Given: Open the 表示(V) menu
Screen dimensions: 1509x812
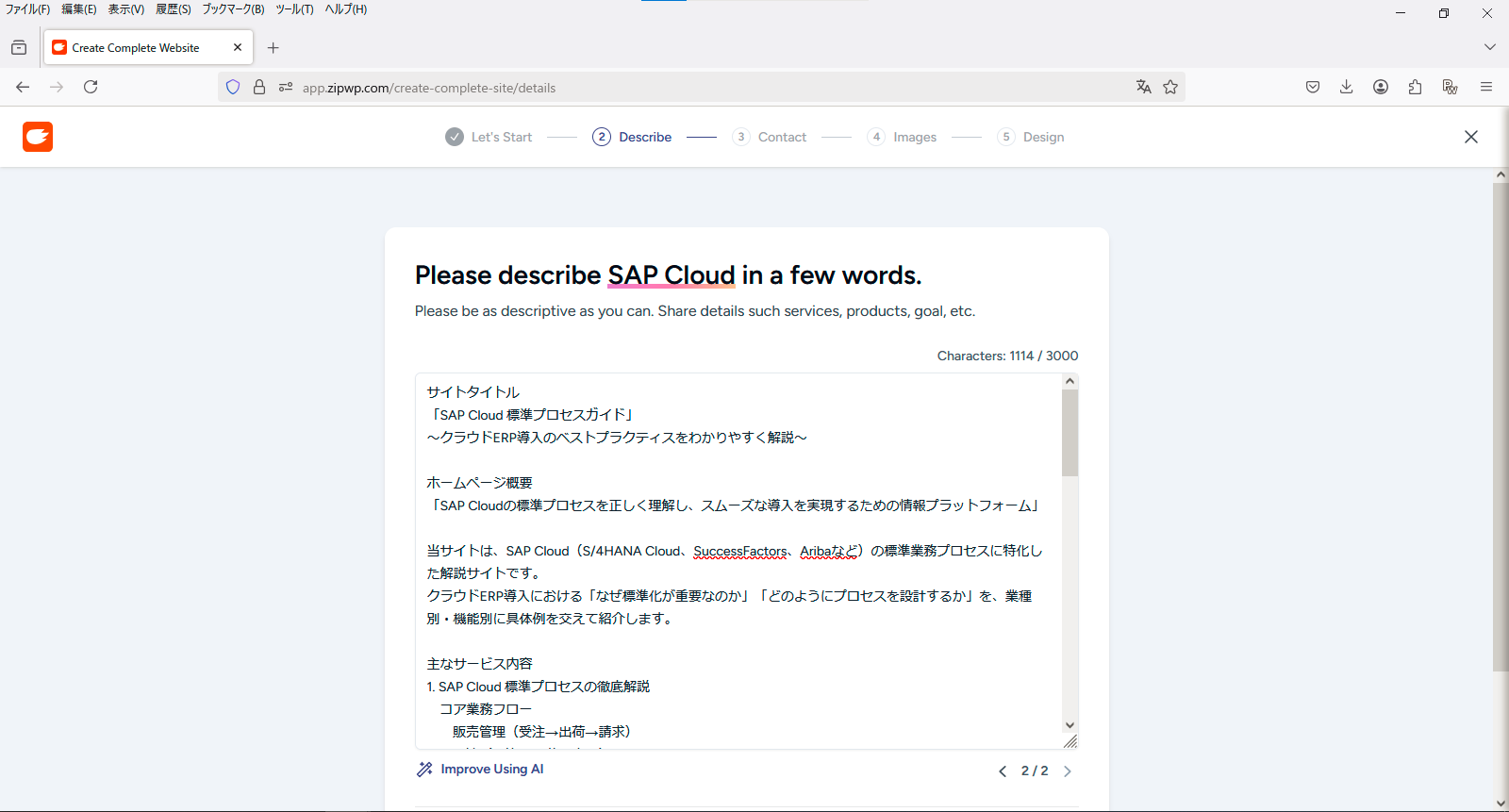Looking at the screenshot, I should (x=126, y=9).
